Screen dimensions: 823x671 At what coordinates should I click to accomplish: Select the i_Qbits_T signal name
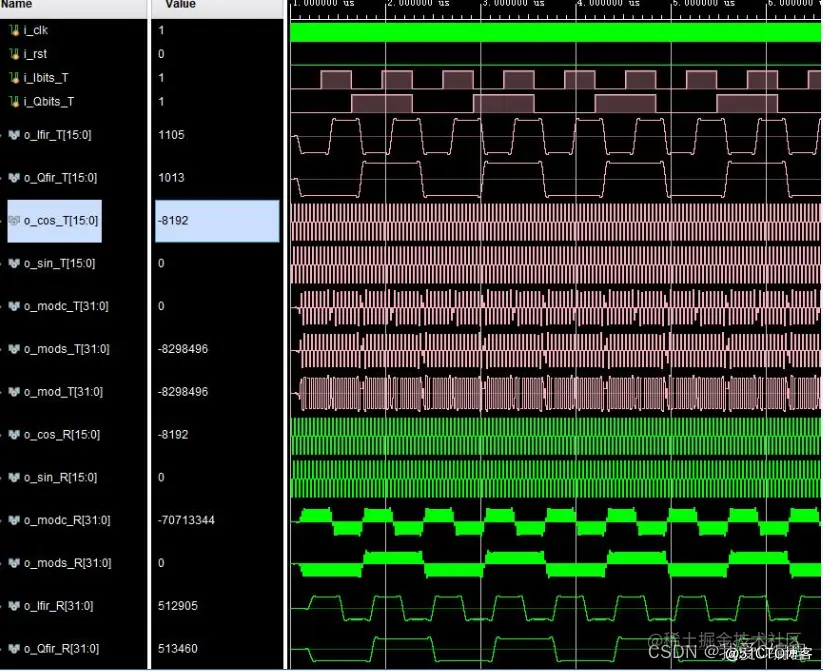(48, 101)
